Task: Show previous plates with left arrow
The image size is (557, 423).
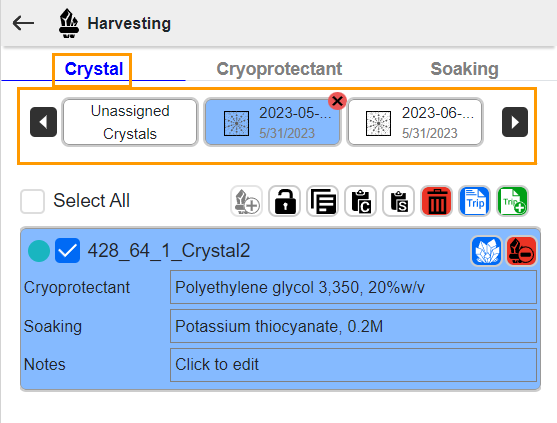Action: click(x=43, y=122)
